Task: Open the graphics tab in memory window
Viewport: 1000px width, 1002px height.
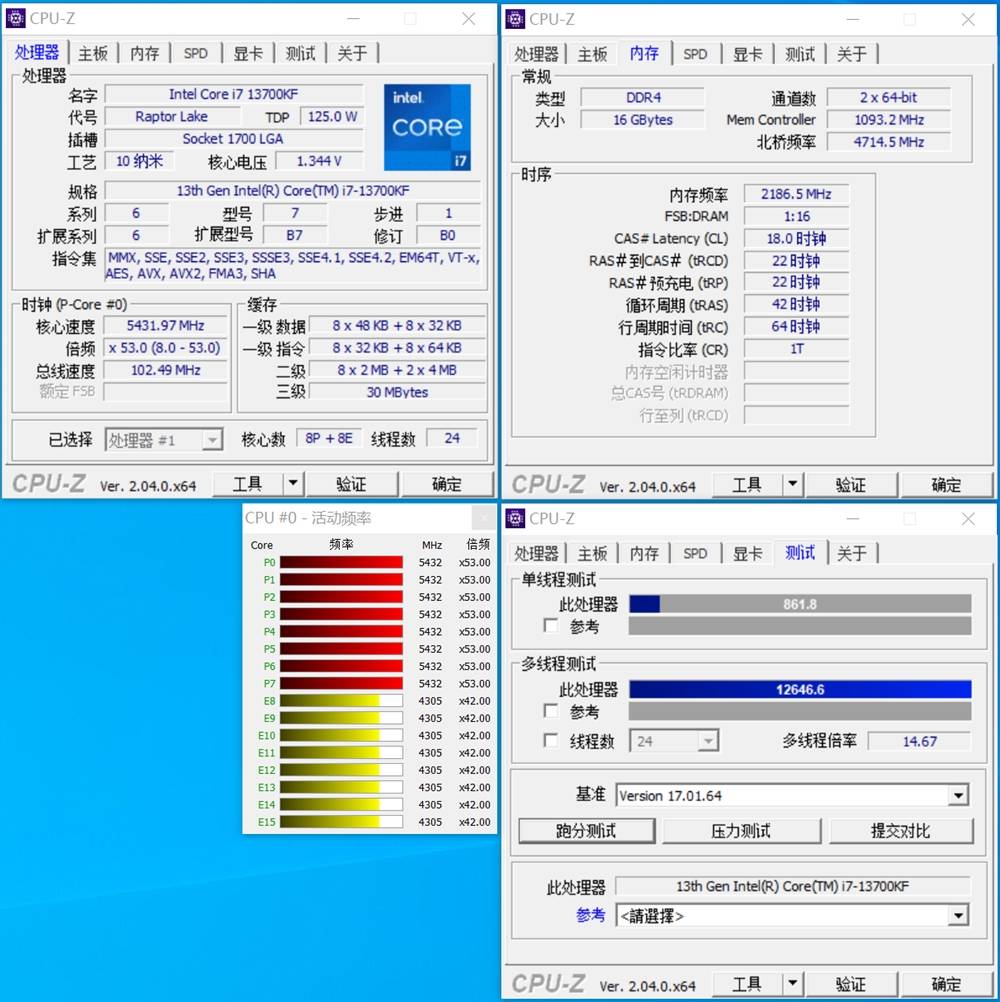Action: click(x=748, y=54)
